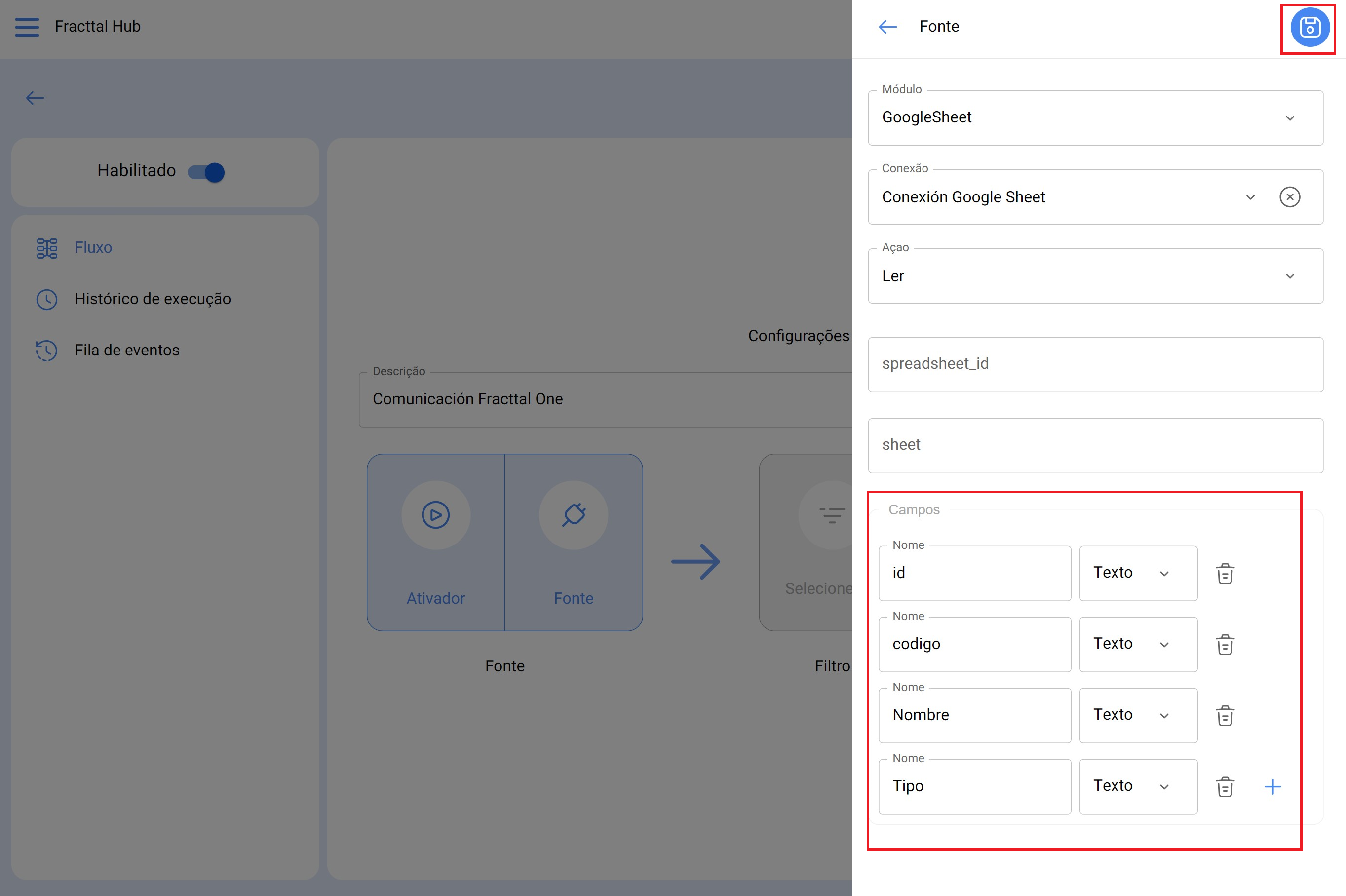The image size is (1346, 896).
Task: Open Fila de eventos
Action: point(127,351)
